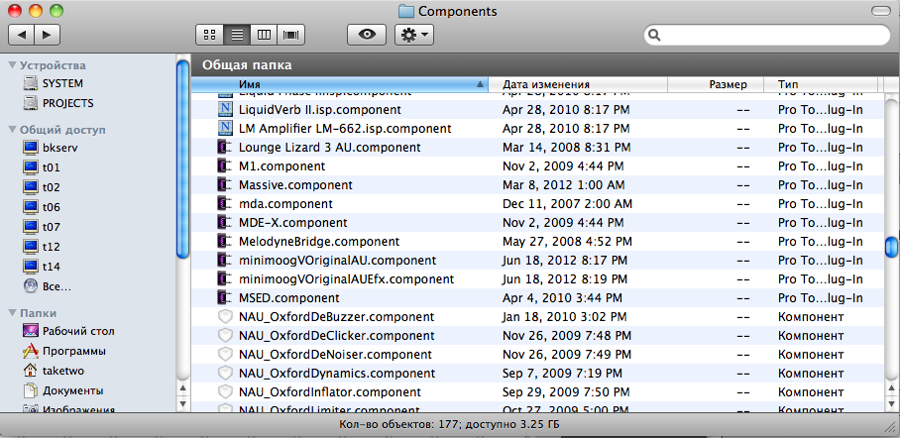Click the search field
Image resolution: width=900 pixels, height=438 pixels.
tap(766, 35)
